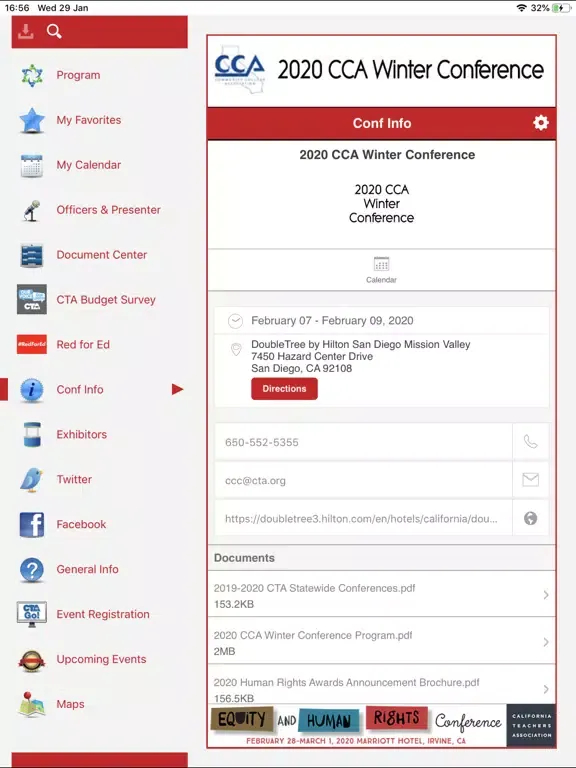Open chevron for CTA Statewide Conferences.pdf
The height and width of the screenshot is (768, 576).
click(x=546, y=595)
